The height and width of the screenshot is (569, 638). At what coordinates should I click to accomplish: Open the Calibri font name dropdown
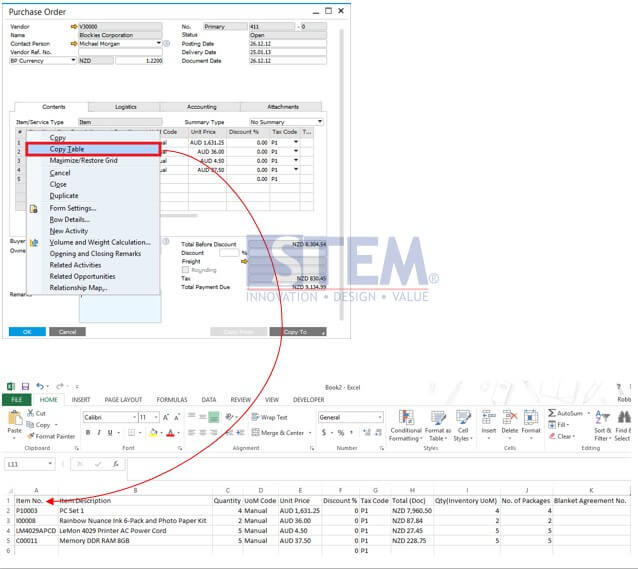click(134, 417)
